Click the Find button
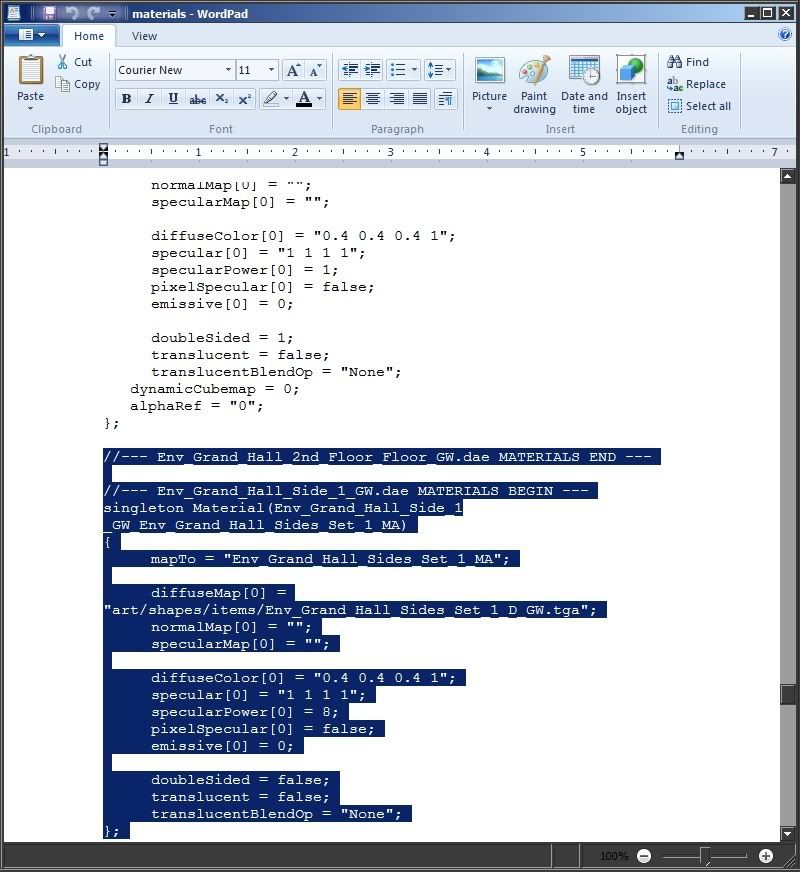The height and width of the screenshot is (872, 800). coord(688,62)
